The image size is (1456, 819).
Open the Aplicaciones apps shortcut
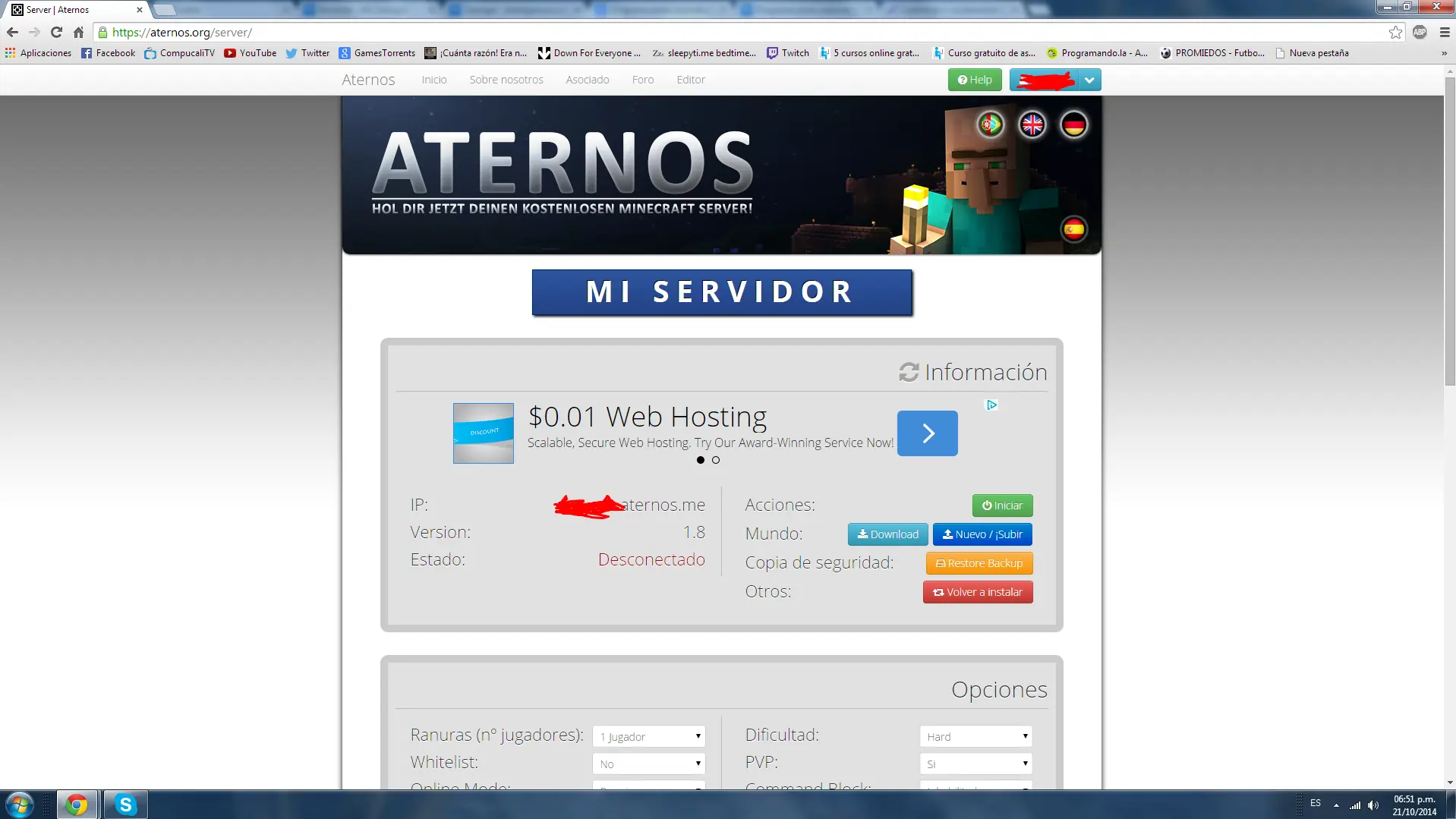coord(38,53)
